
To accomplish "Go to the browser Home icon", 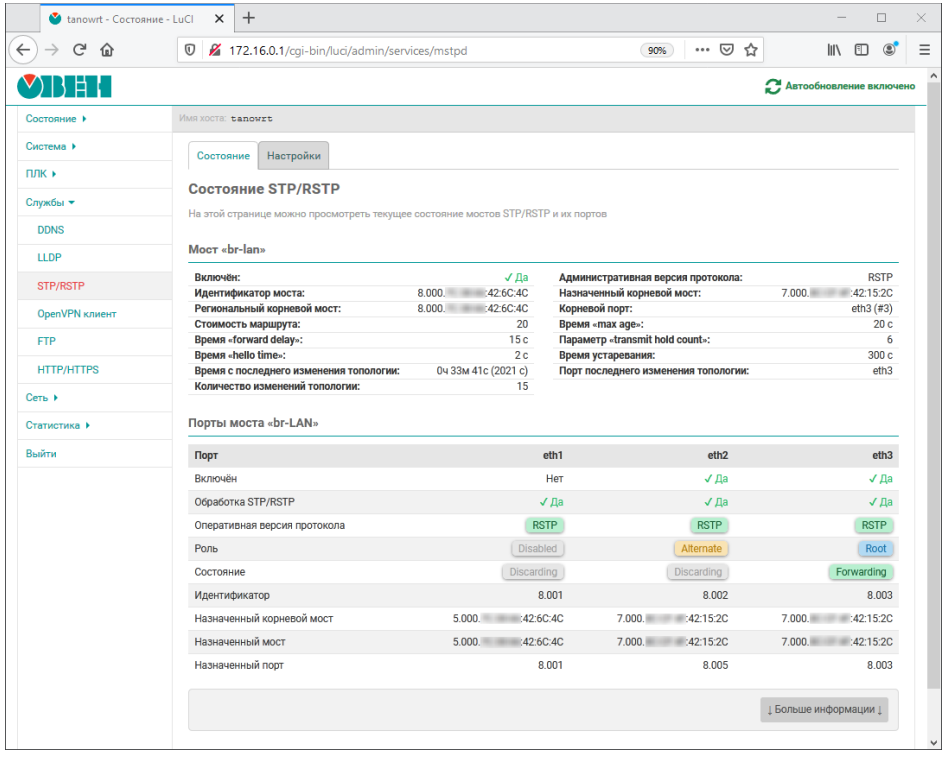I will pos(107,50).
